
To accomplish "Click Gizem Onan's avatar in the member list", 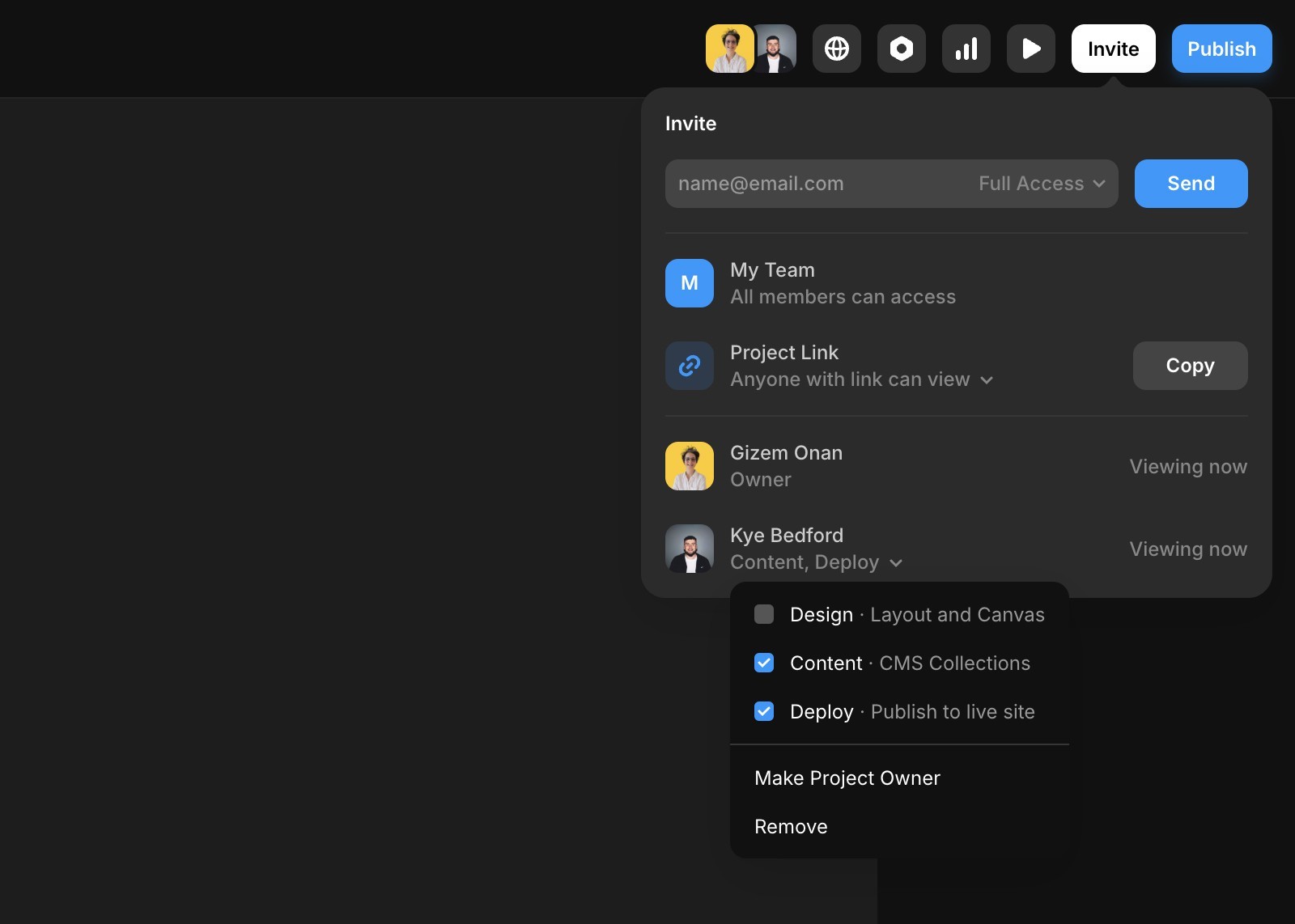I will click(x=690, y=466).
